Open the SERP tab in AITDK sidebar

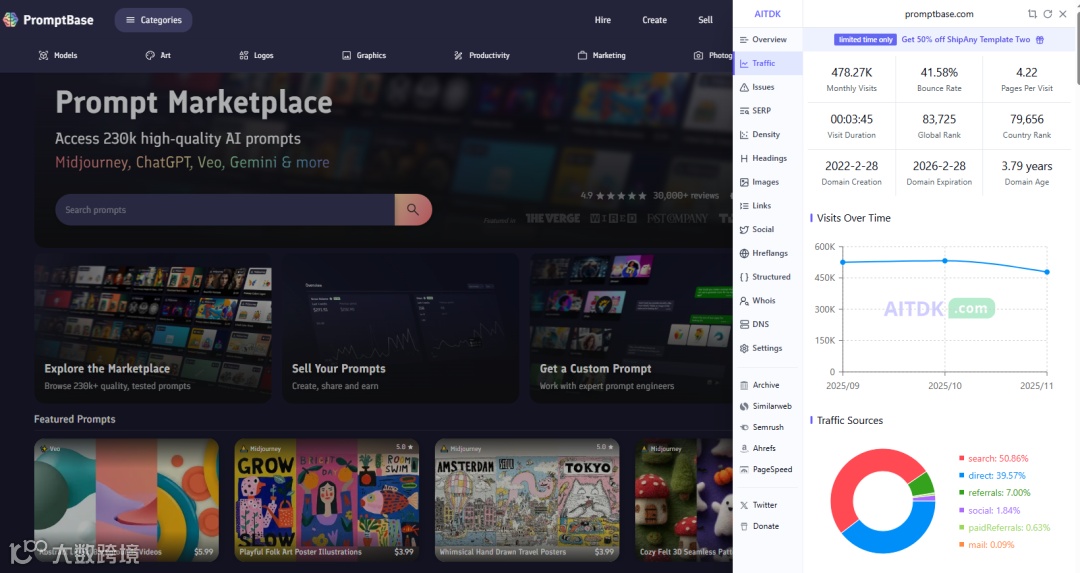(x=768, y=110)
